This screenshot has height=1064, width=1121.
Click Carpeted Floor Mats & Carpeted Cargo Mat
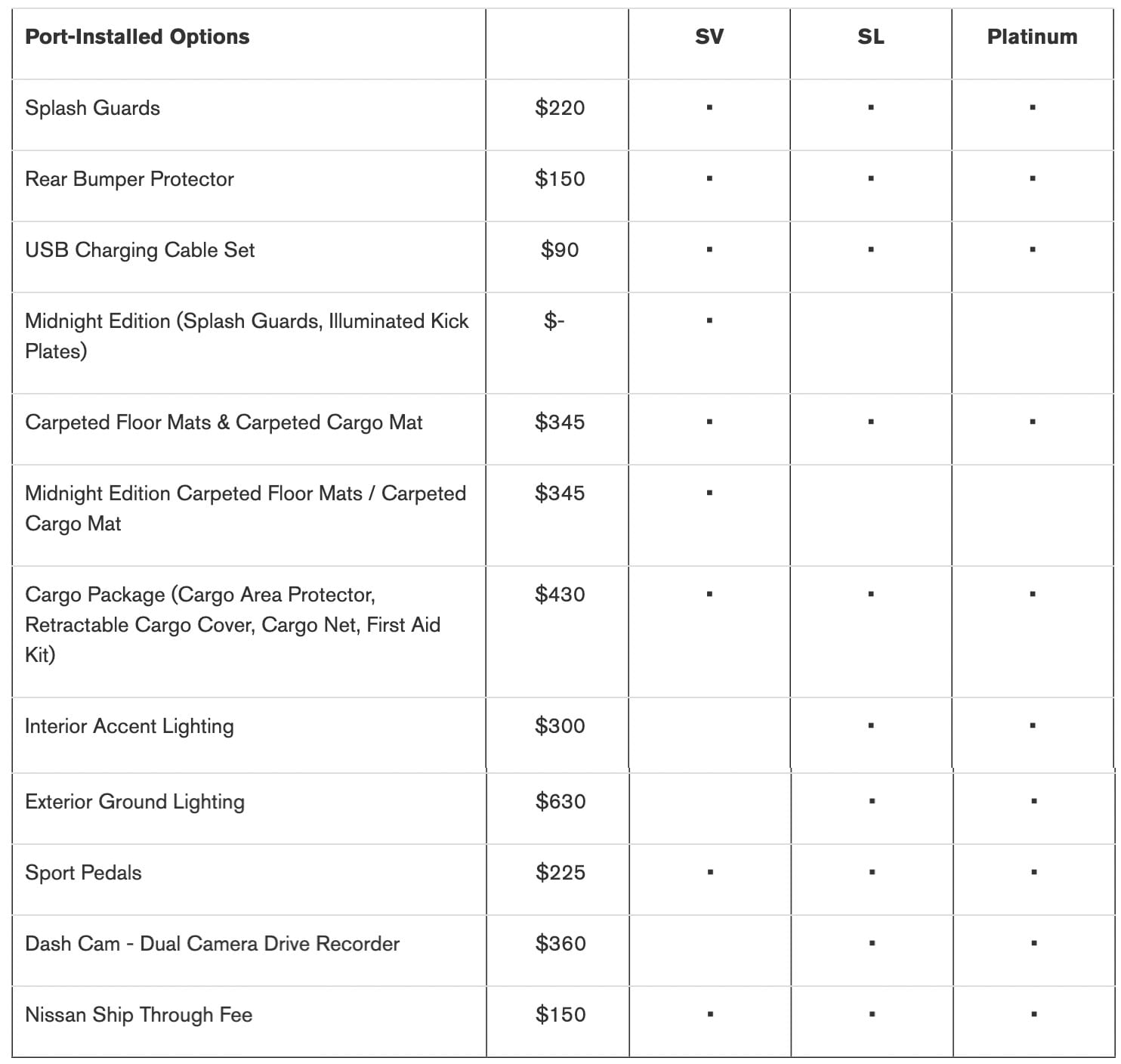coord(224,422)
